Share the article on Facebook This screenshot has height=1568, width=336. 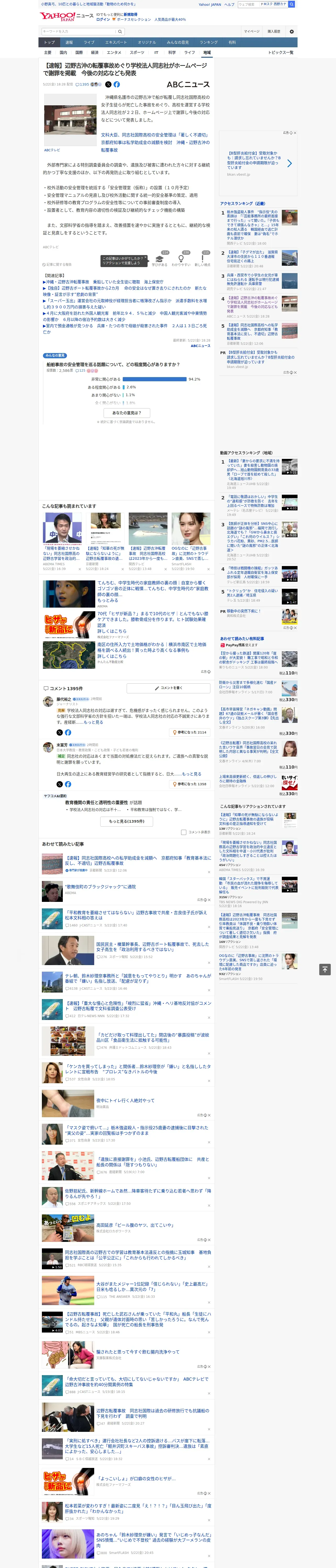pos(116,85)
